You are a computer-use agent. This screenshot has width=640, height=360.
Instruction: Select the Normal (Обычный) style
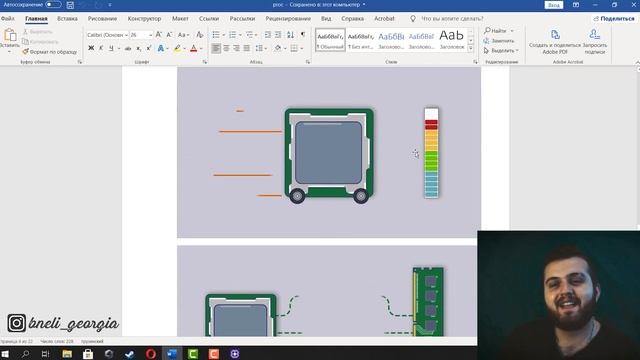(330, 40)
